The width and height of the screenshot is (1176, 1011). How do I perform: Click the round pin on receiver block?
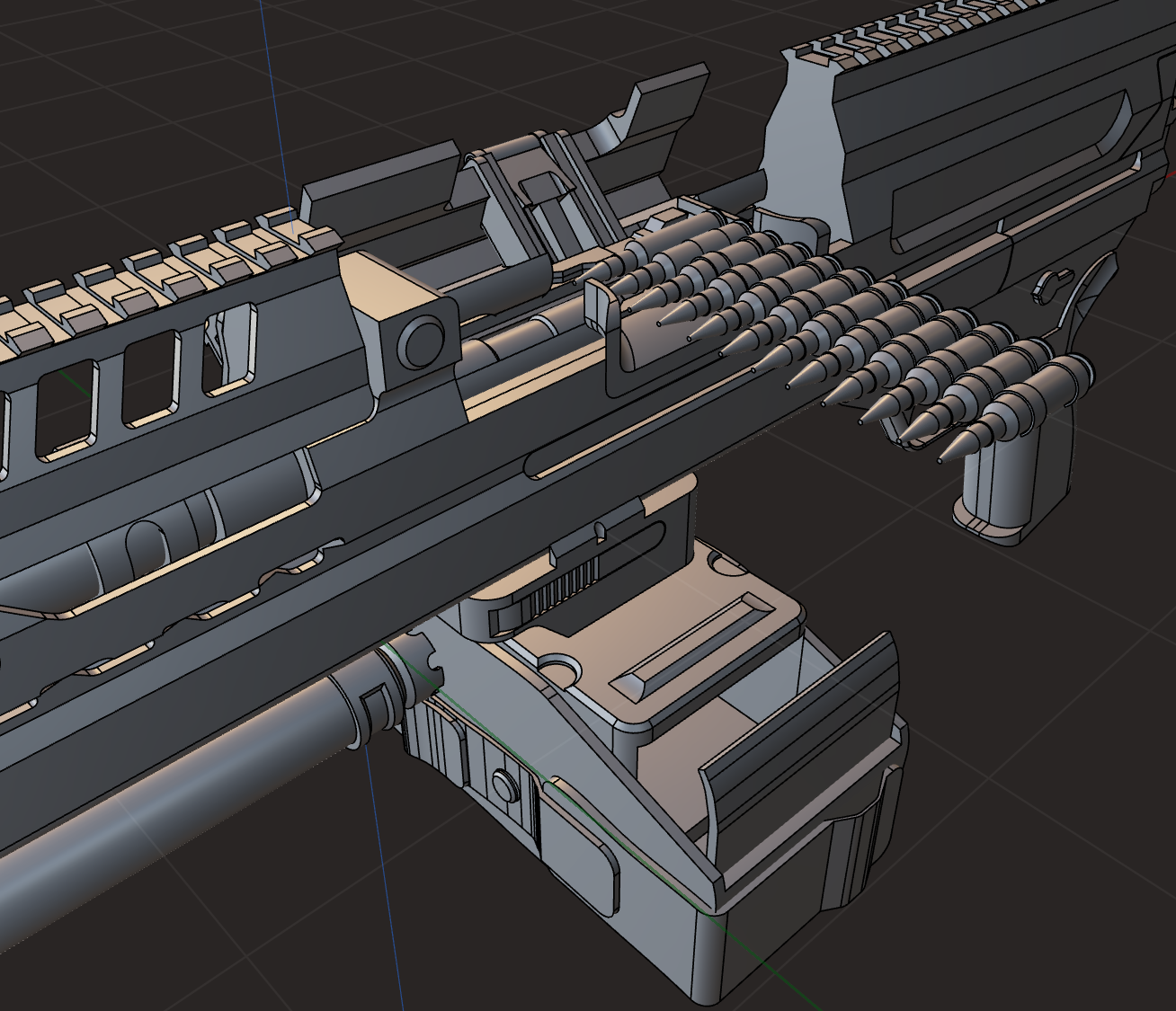(421, 341)
